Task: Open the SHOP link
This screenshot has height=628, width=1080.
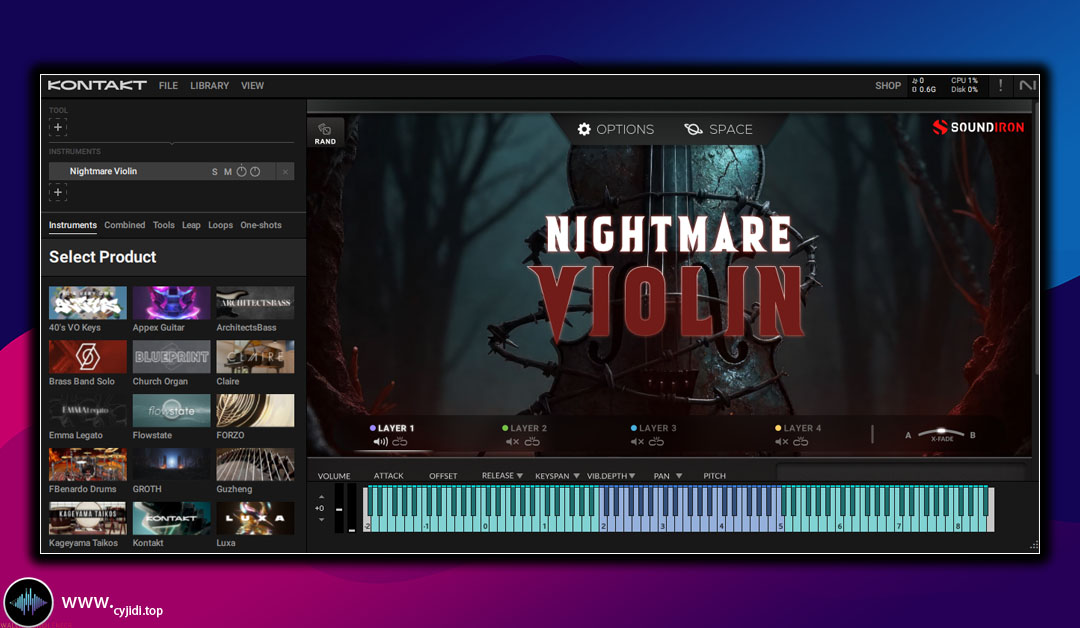Action: point(888,85)
